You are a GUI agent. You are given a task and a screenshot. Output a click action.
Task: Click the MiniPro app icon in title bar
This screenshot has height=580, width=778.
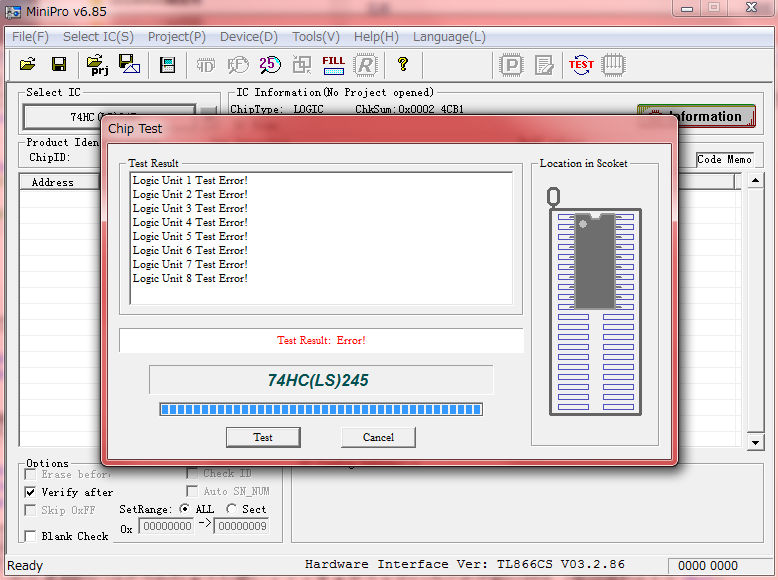(x=13, y=12)
